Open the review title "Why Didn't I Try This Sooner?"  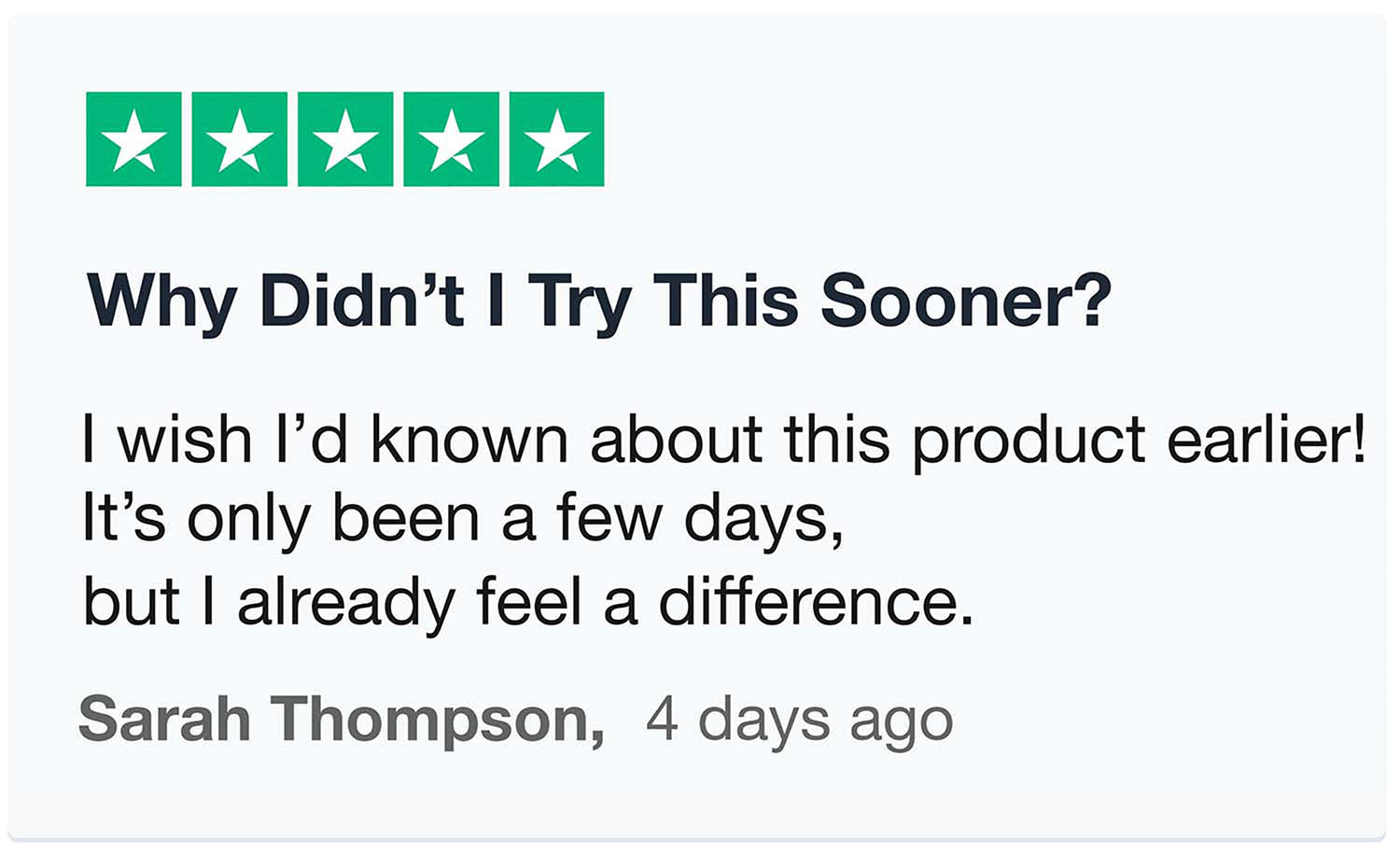tap(598, 301)
